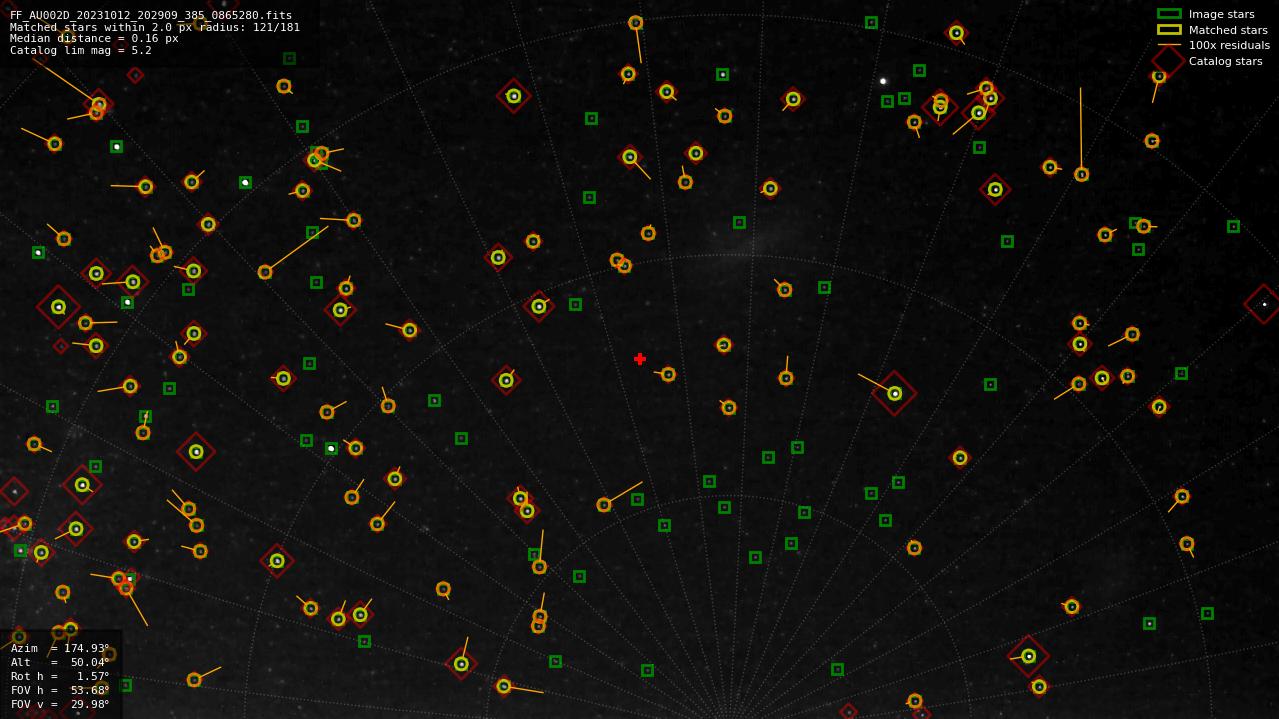Viewport: 1279px width, 719px height.
Task: Select the 'Image stars' legend label
Action: [1221, 14]
